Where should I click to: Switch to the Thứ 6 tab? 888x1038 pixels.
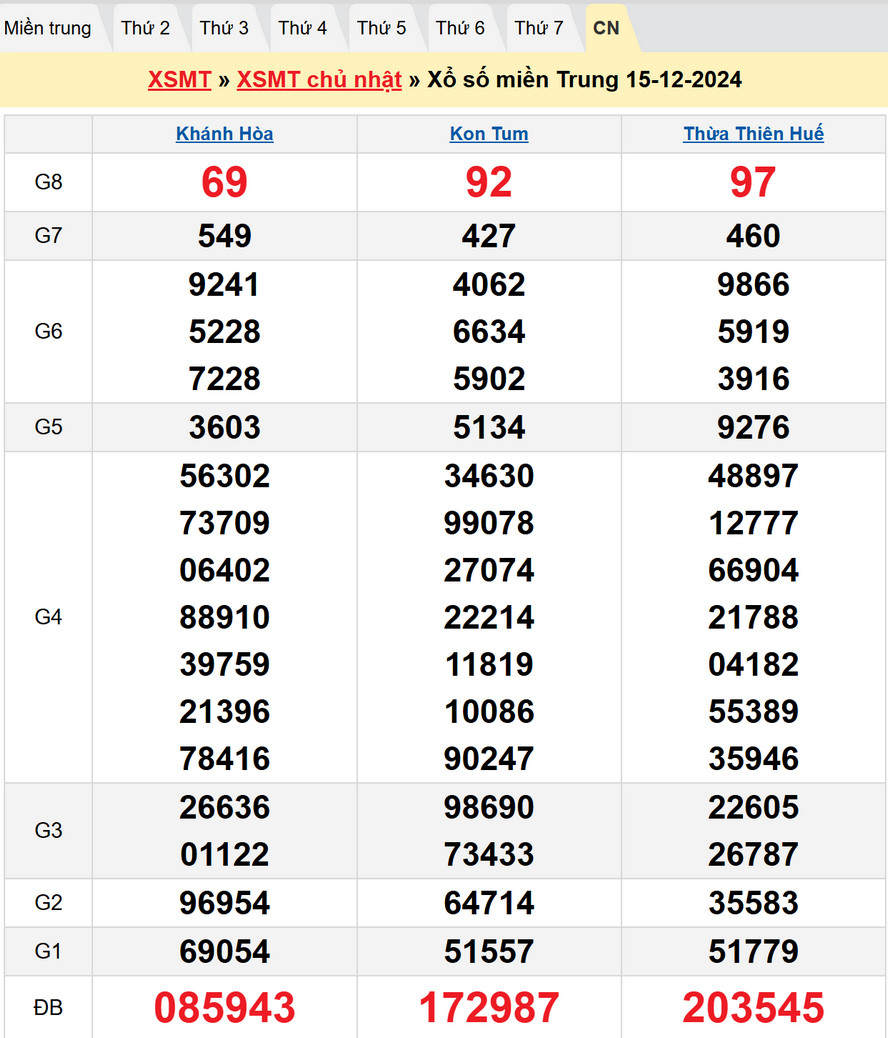coord(460,28)
